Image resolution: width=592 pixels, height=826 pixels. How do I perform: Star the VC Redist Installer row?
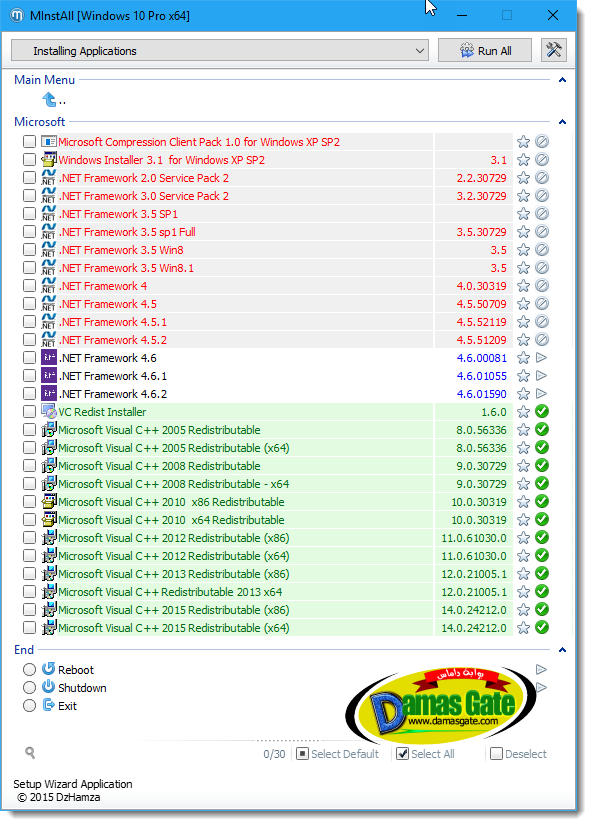pyautogui.click(x=523, y=412)
